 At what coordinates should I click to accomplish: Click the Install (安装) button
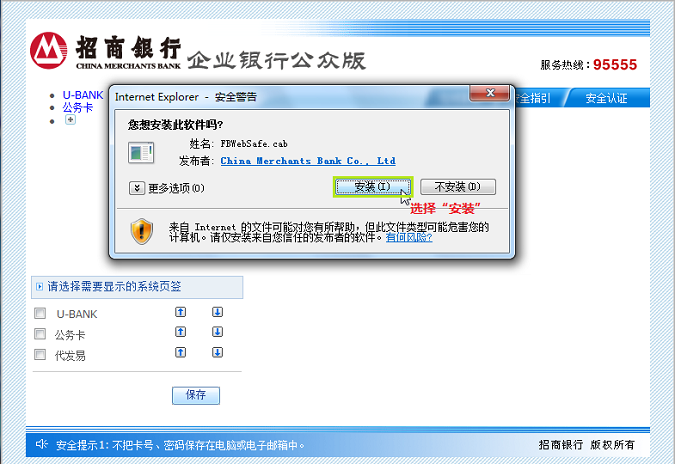point(373,187)
